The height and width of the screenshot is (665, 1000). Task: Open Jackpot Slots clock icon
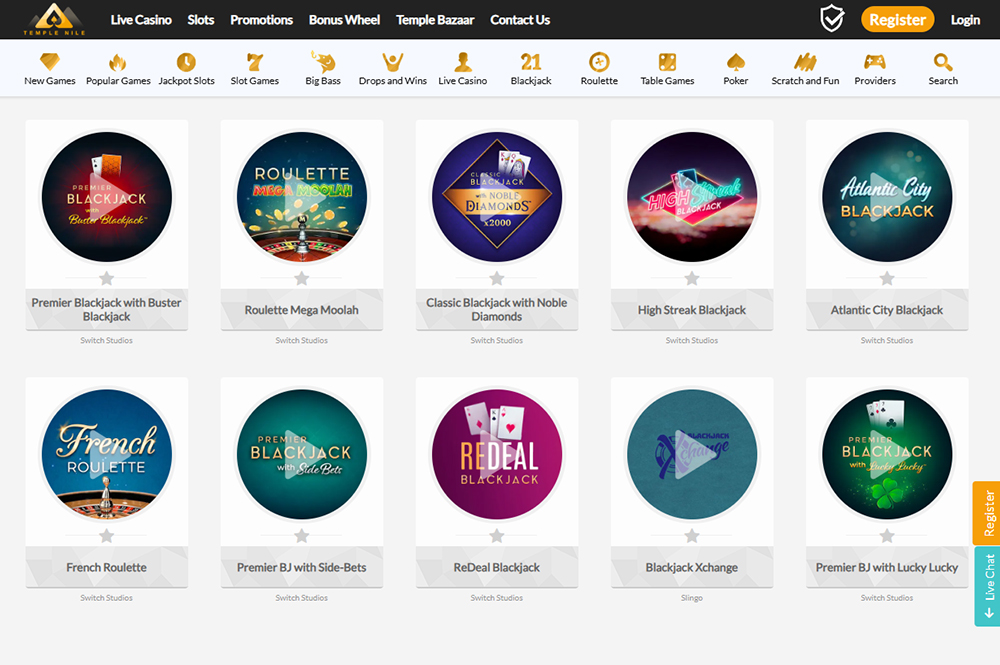(186, 62)
